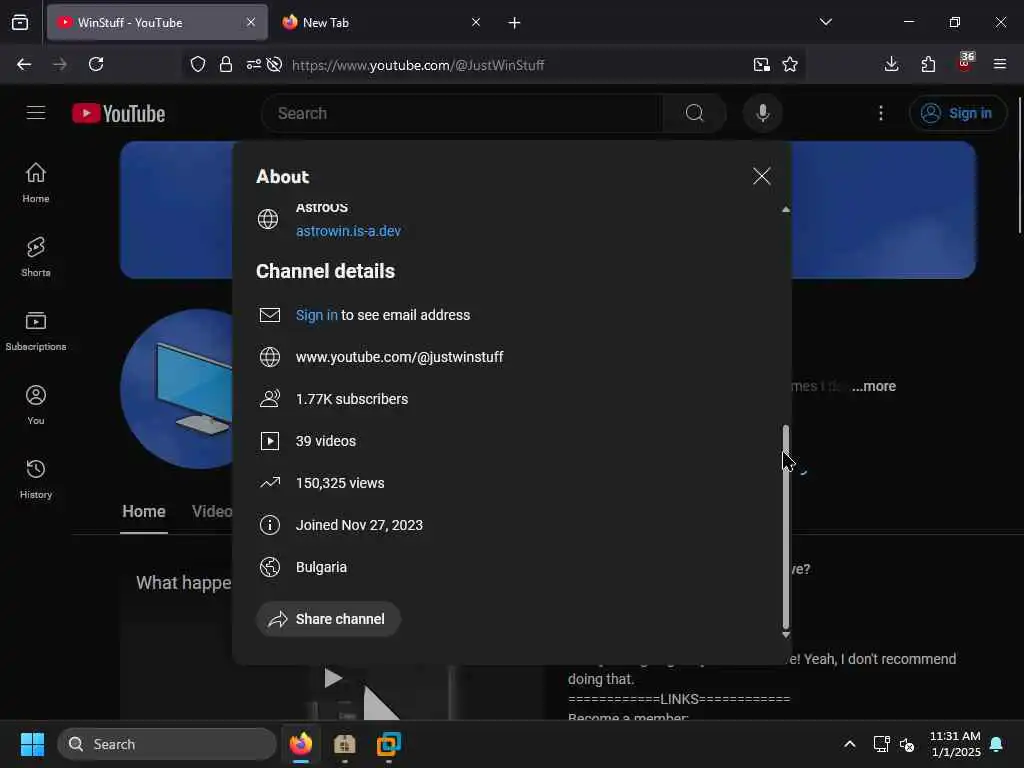Image resolution: width=1024 pixels, height=768 pixels.
Task: Click the channel avatar image
Action: pyautogui.click(x=177, y=389)
